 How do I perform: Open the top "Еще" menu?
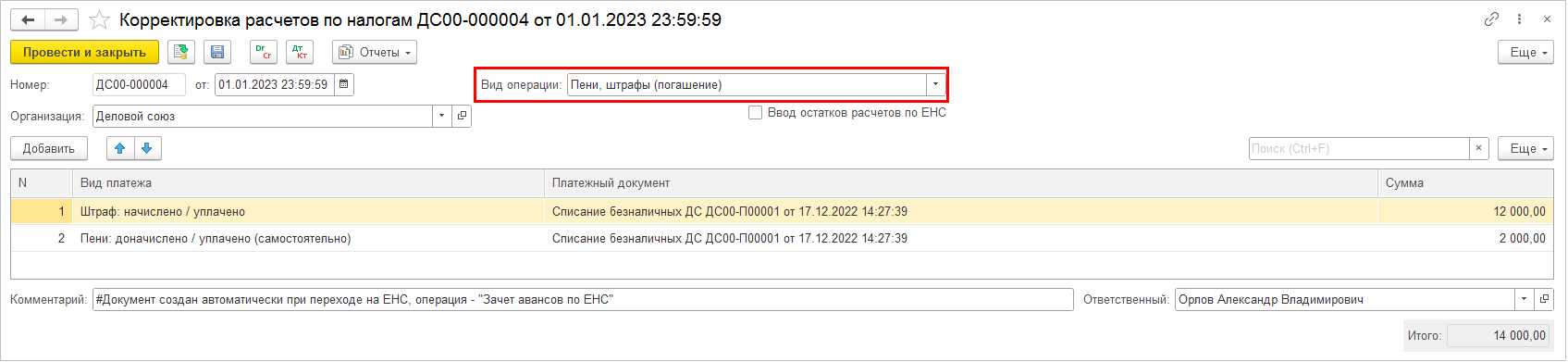click(1525, 52)
